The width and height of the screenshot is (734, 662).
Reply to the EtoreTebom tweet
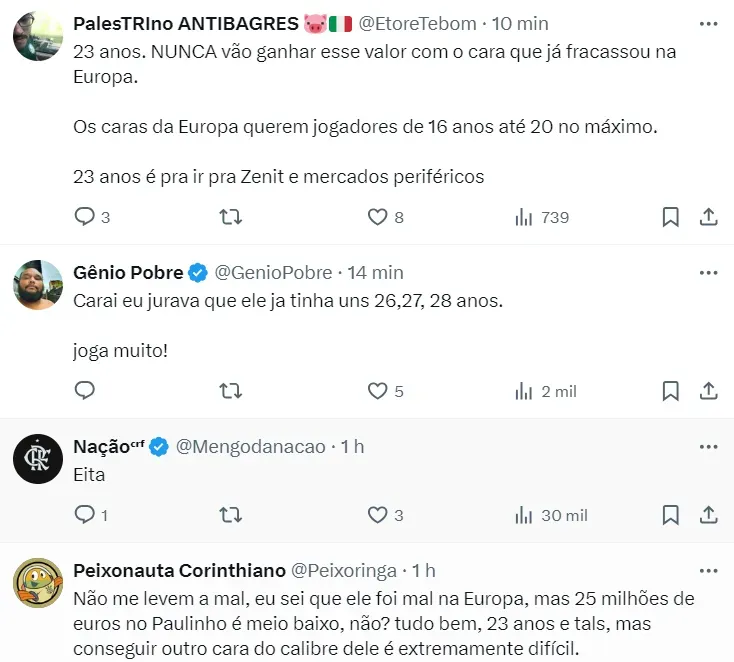pyautogui.click(x=85, y=217)
